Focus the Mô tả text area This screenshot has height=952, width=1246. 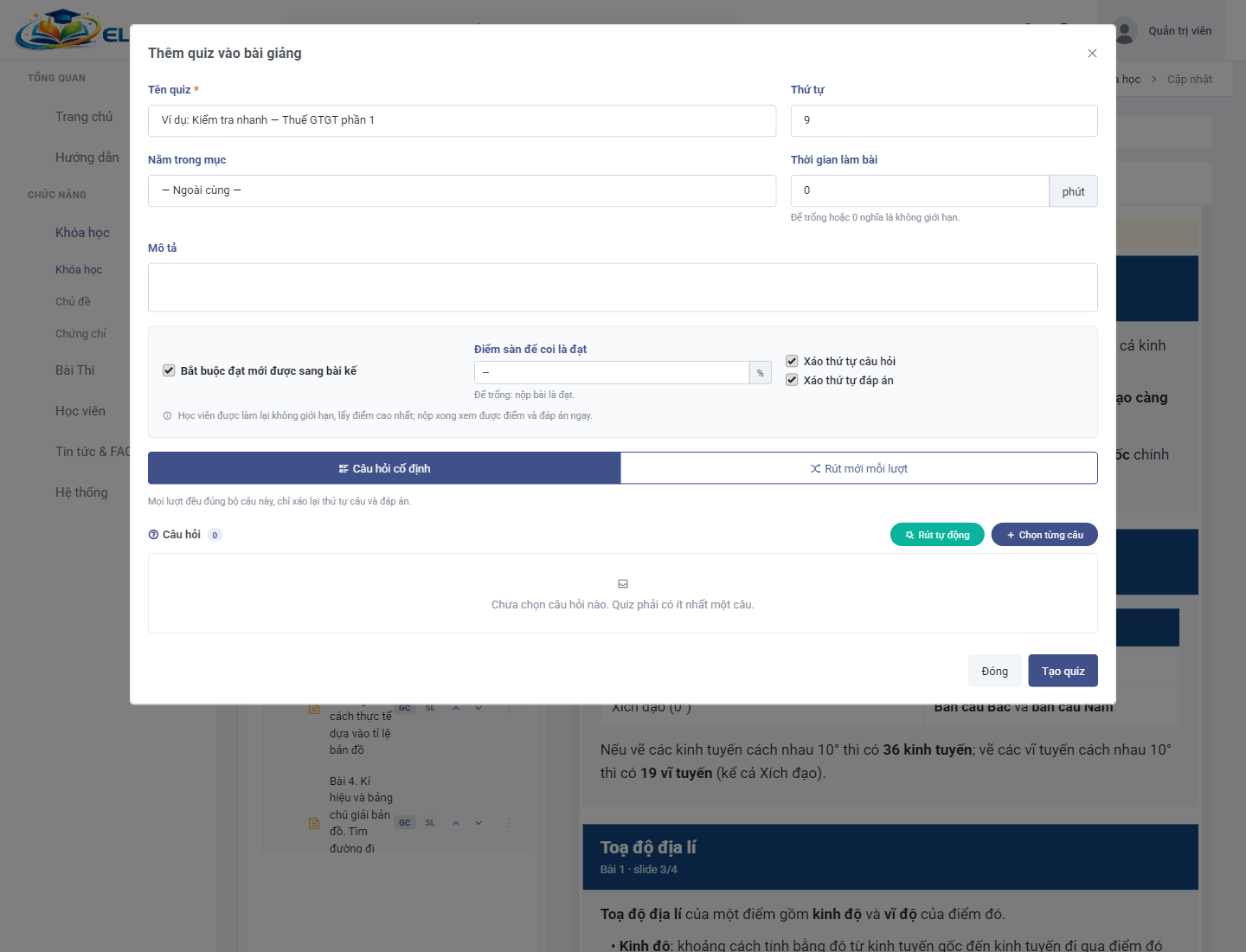[x=623, y=287]
